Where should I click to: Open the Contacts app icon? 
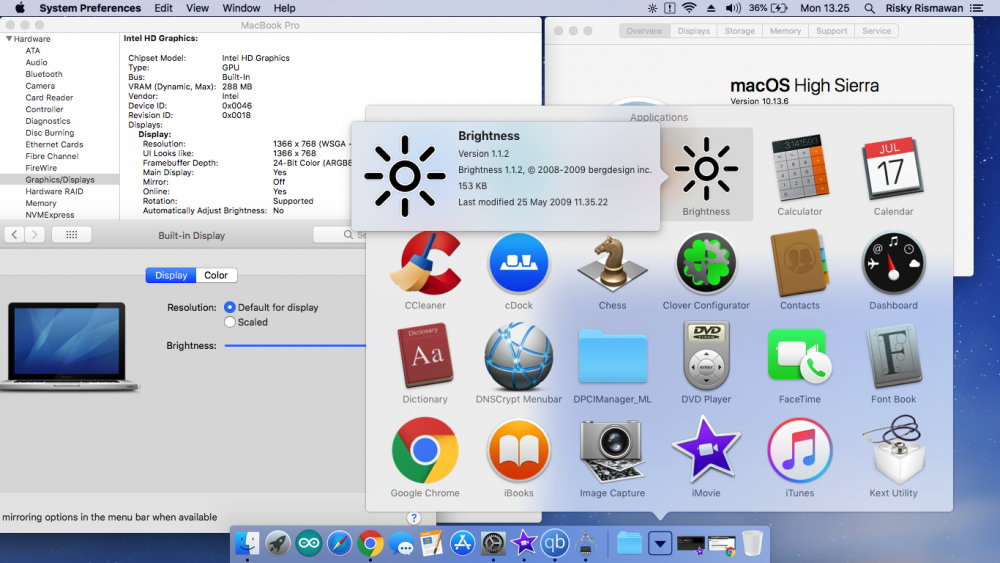(799, 263)
